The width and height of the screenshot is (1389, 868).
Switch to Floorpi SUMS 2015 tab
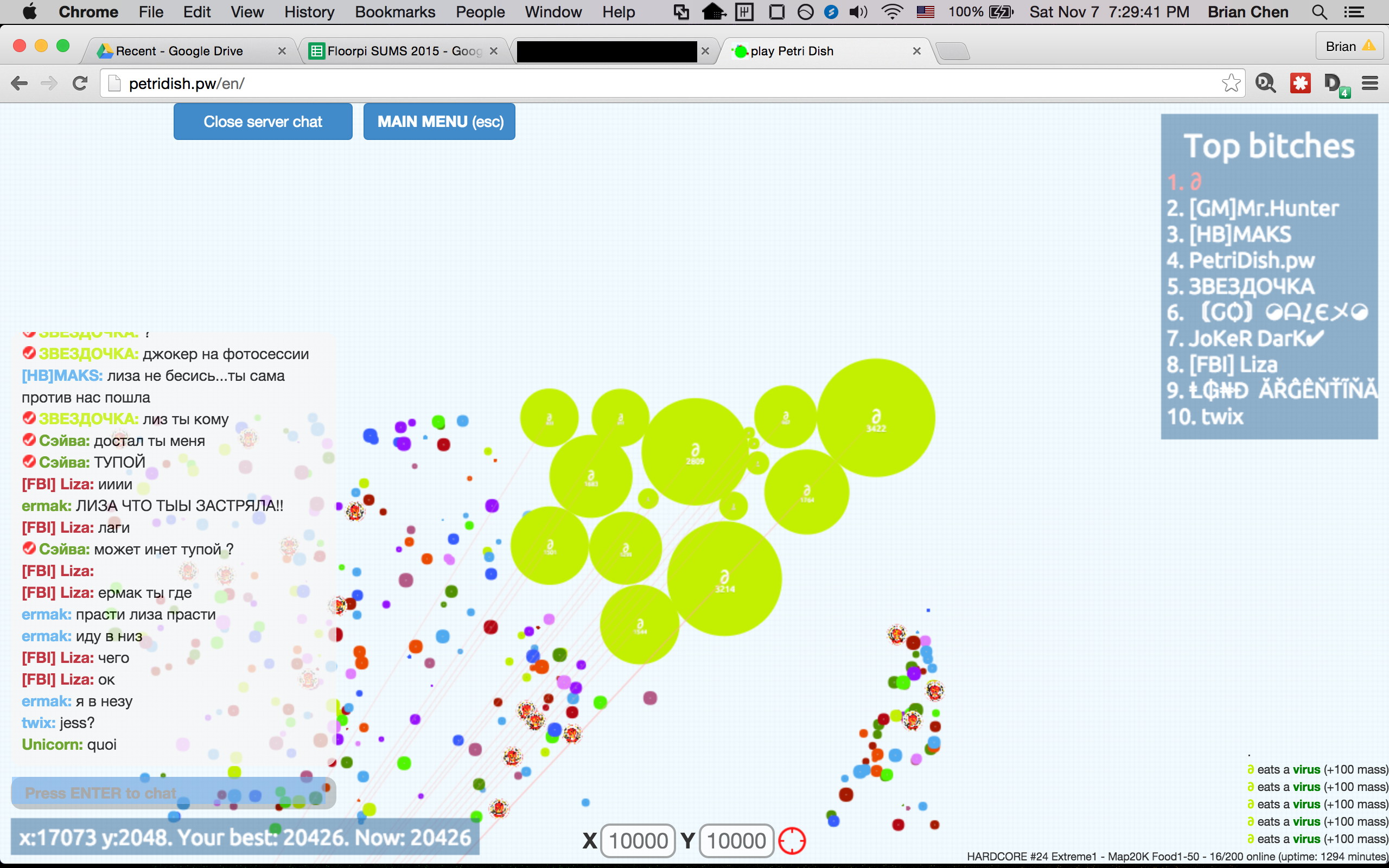pyautogui.click(x=402, y=51)
